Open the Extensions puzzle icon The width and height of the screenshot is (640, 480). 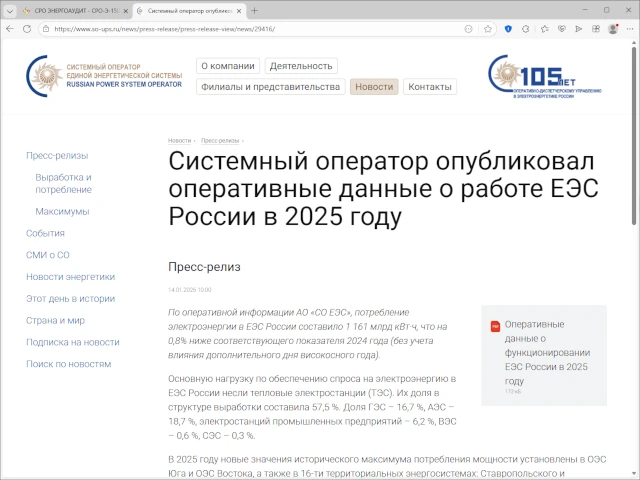pyautogui.click(x=526, y=29)
